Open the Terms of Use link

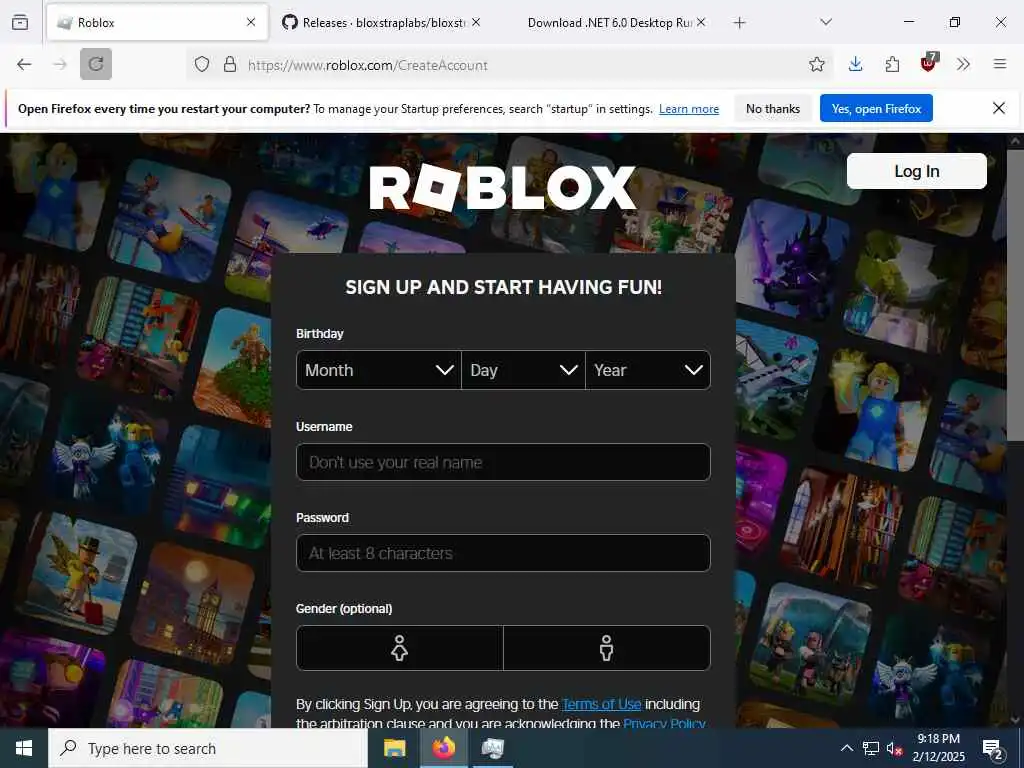pyautogui.click(x=601, y=704)
